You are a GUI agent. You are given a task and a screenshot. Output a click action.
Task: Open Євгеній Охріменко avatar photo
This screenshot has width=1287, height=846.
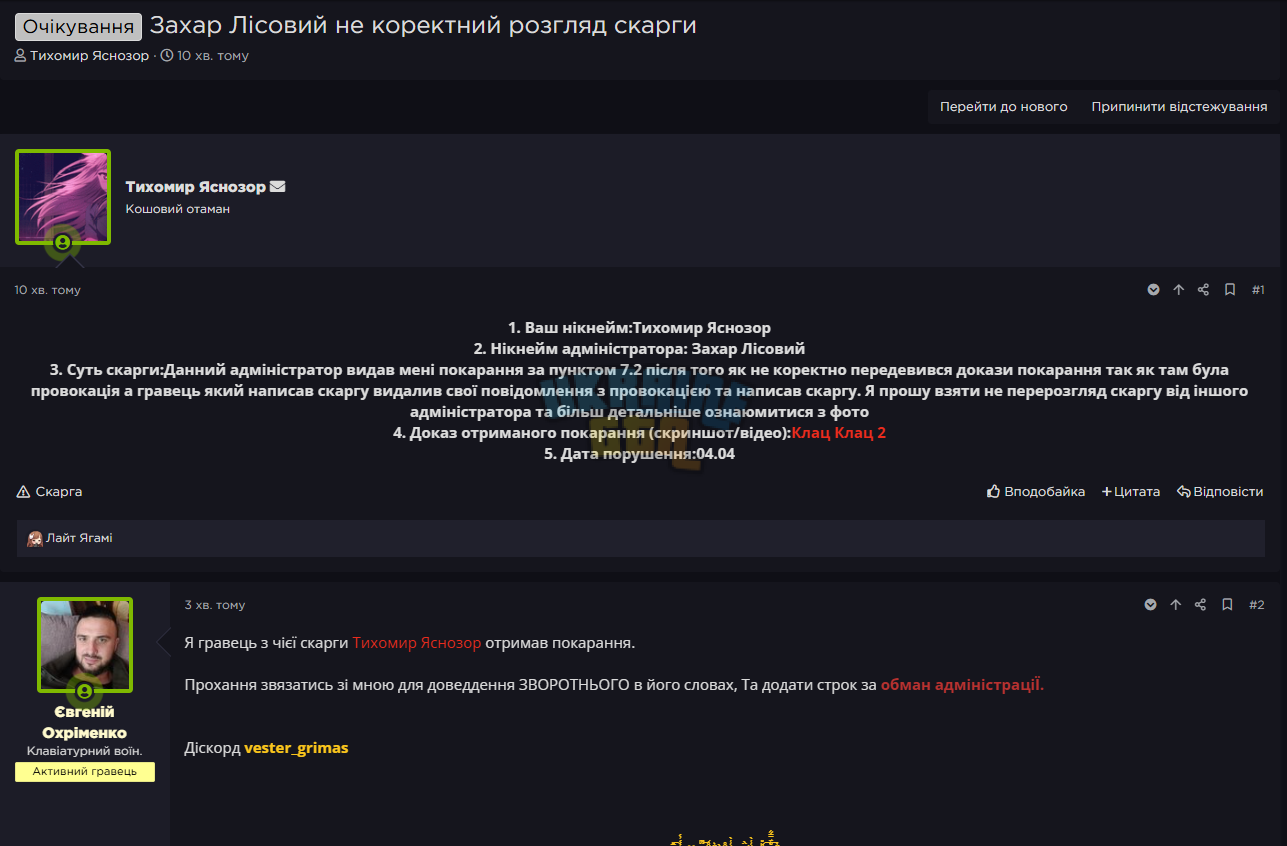pyautogui.click(x=85, y=645)
